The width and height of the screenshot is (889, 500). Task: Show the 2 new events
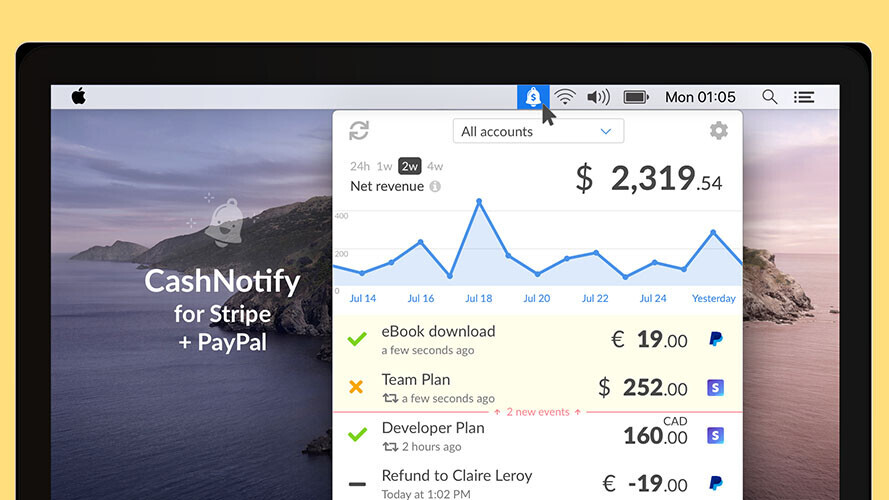(537, 412)
